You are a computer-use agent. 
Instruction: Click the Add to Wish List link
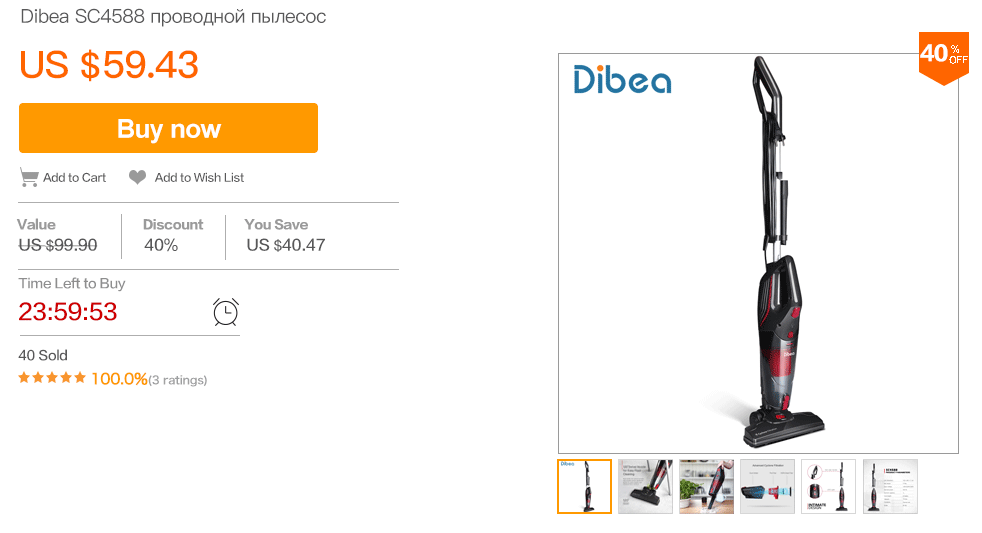point(199,177)
